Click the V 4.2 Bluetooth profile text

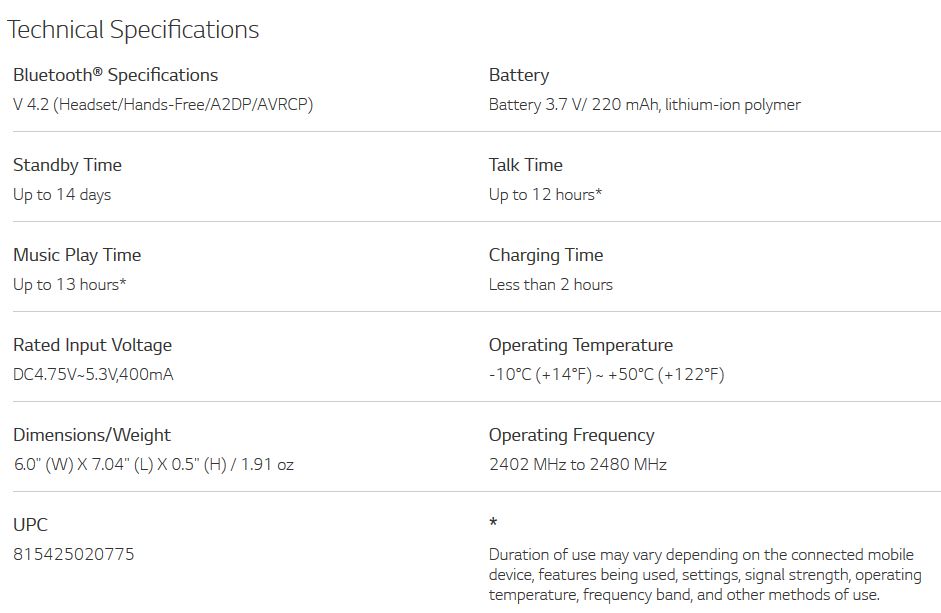point(163,104)
